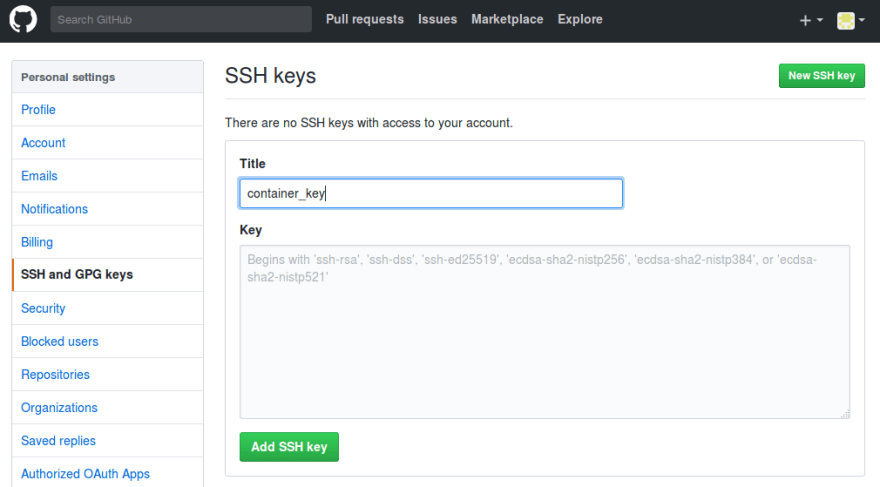
Task: Open Blocked users settings
Action: coord(108,341)
